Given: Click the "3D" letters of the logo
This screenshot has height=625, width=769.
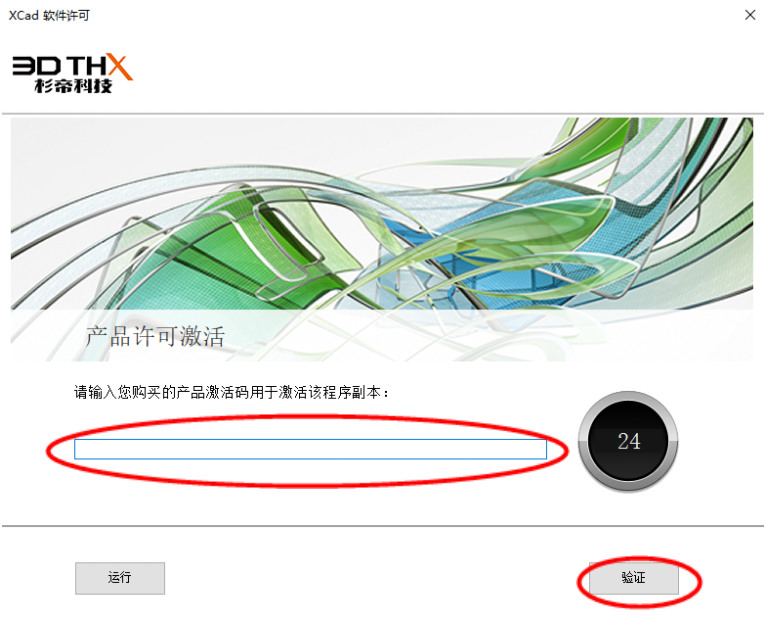Looking at the screenshot, I should pos(37,65).
